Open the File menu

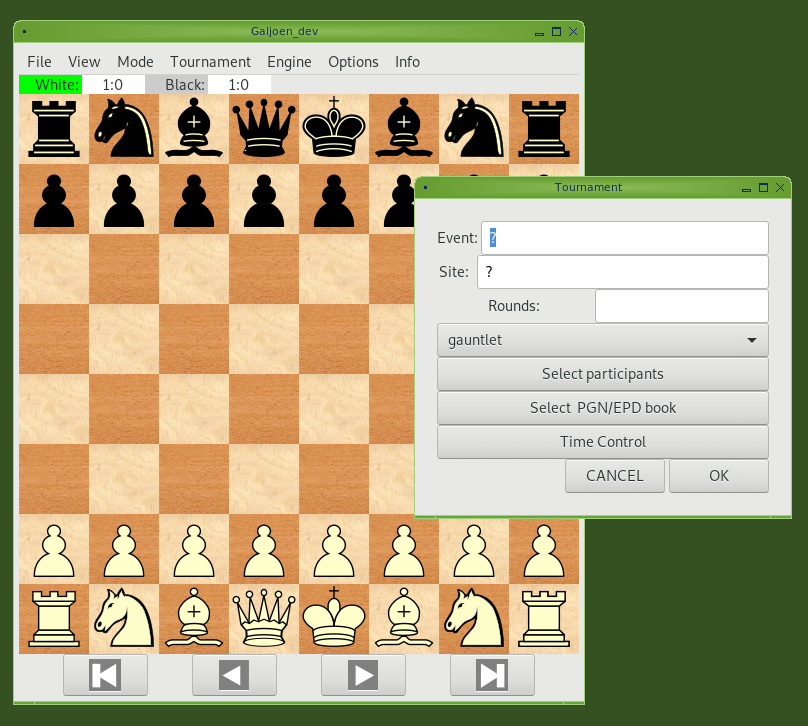click(x=39, y=62)
